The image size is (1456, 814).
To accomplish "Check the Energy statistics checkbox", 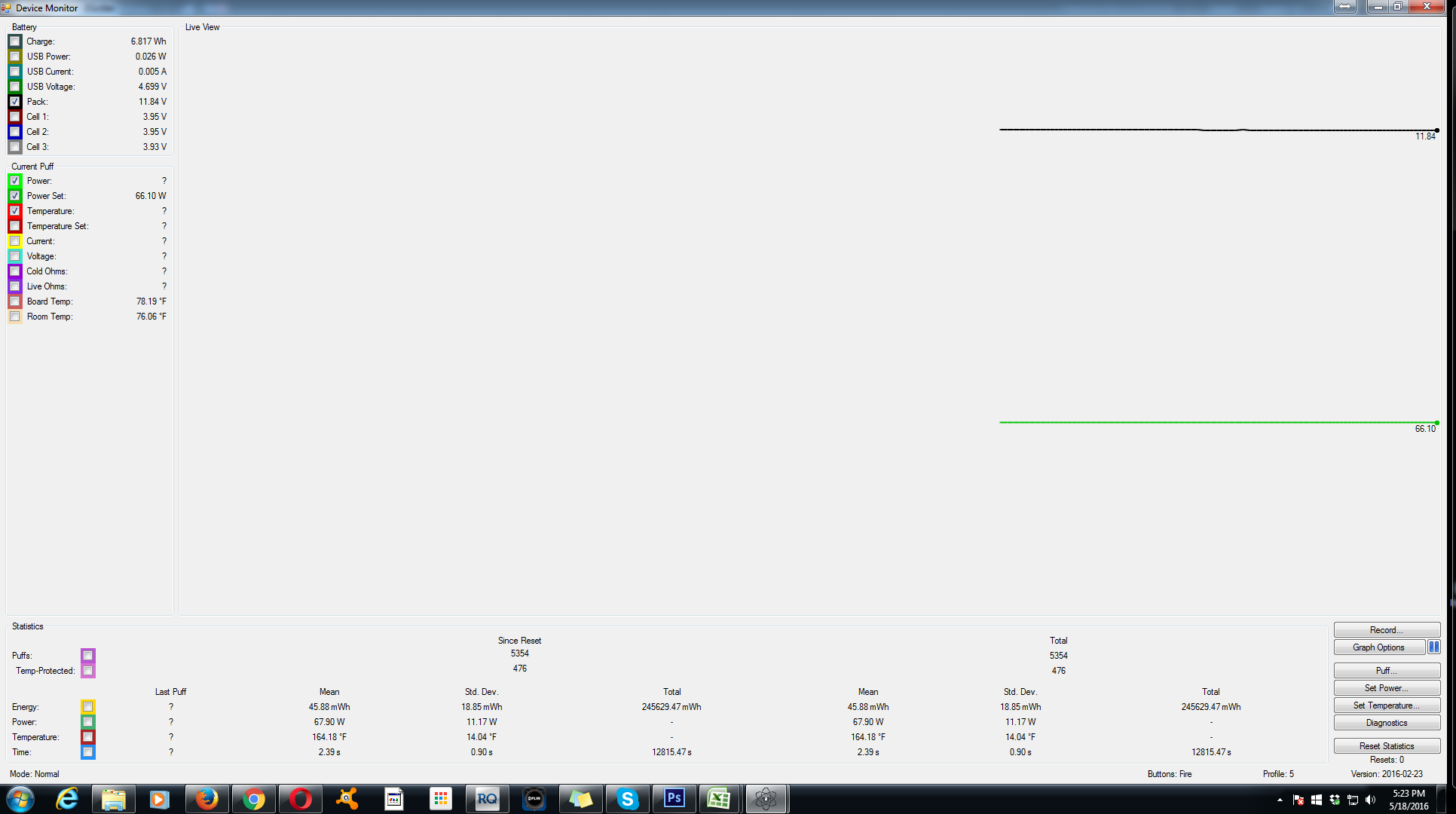I will 88,707.
